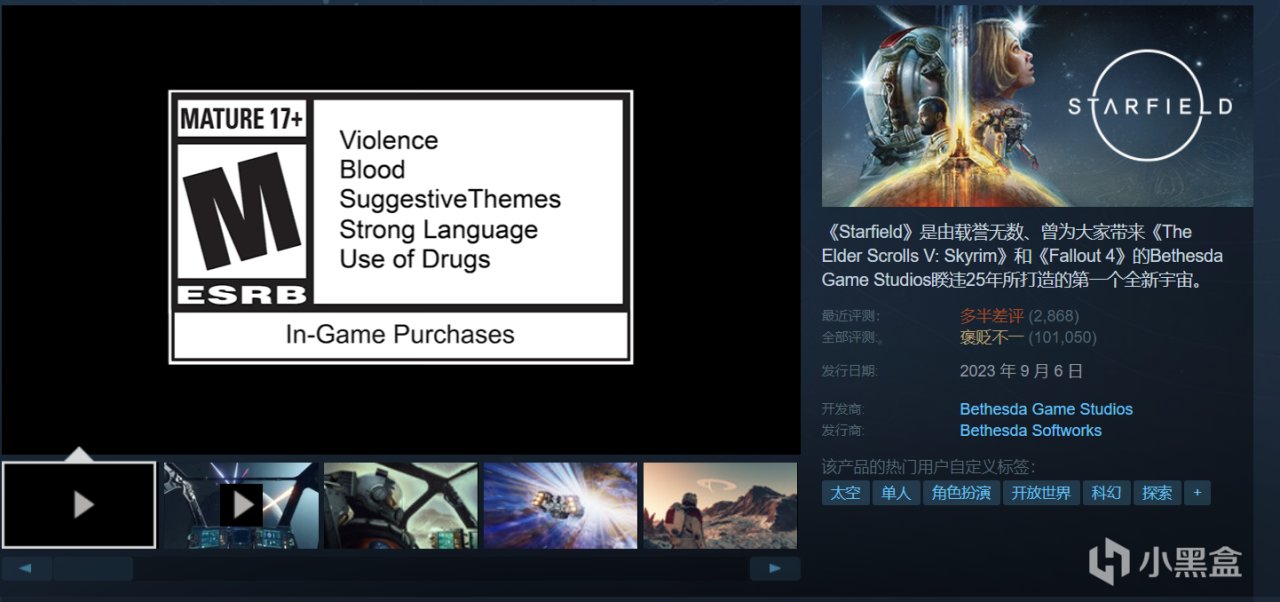Click the thumbnail strip scrollbar handle

[x=92, y=569]
